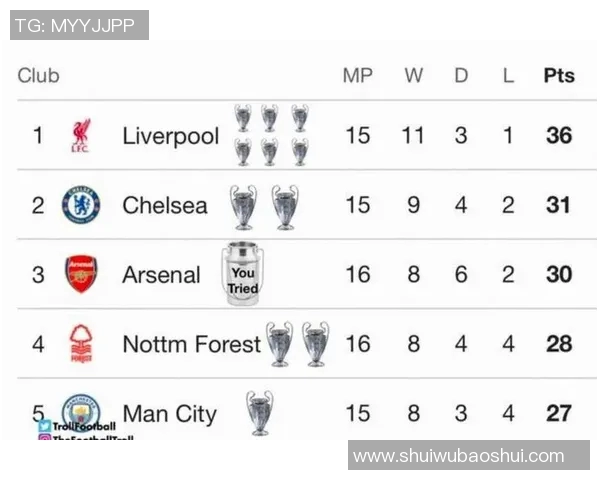600x480 pixels.
Task: Click Man City's single trophy icon
Action: click(x=260, y=412)
